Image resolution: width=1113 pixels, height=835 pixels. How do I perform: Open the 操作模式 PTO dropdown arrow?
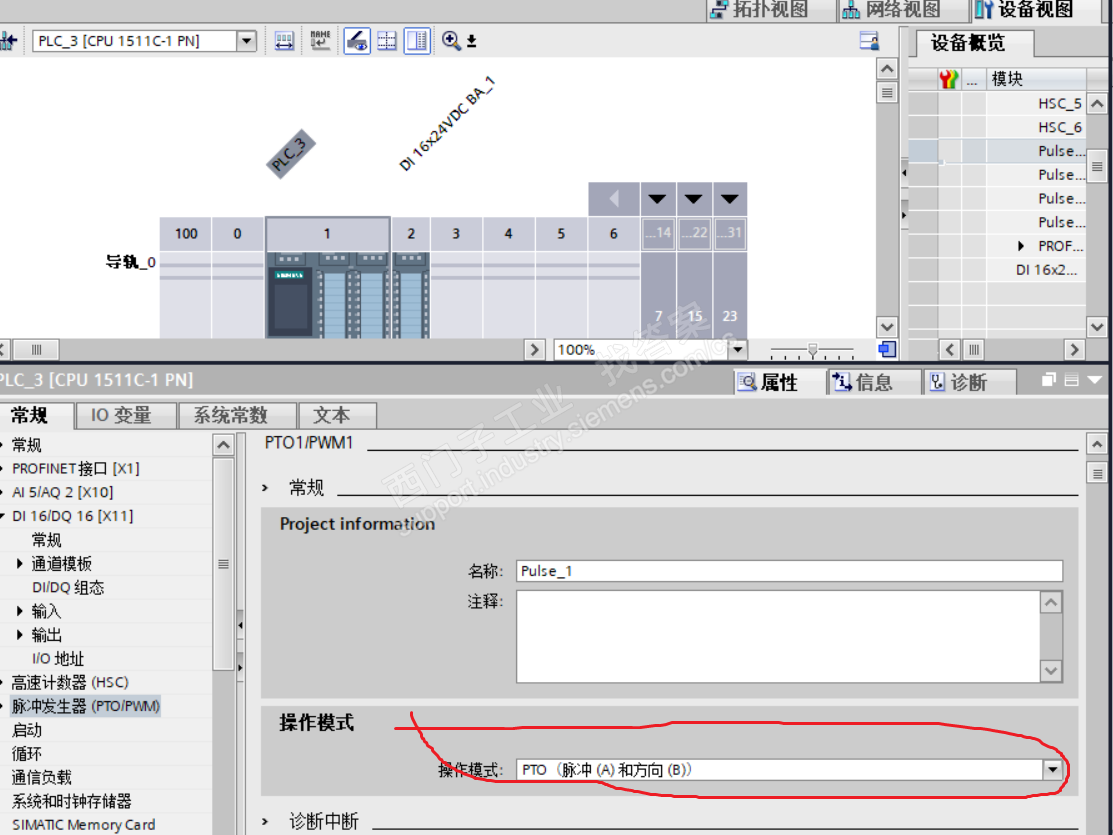pos(1052,770)
